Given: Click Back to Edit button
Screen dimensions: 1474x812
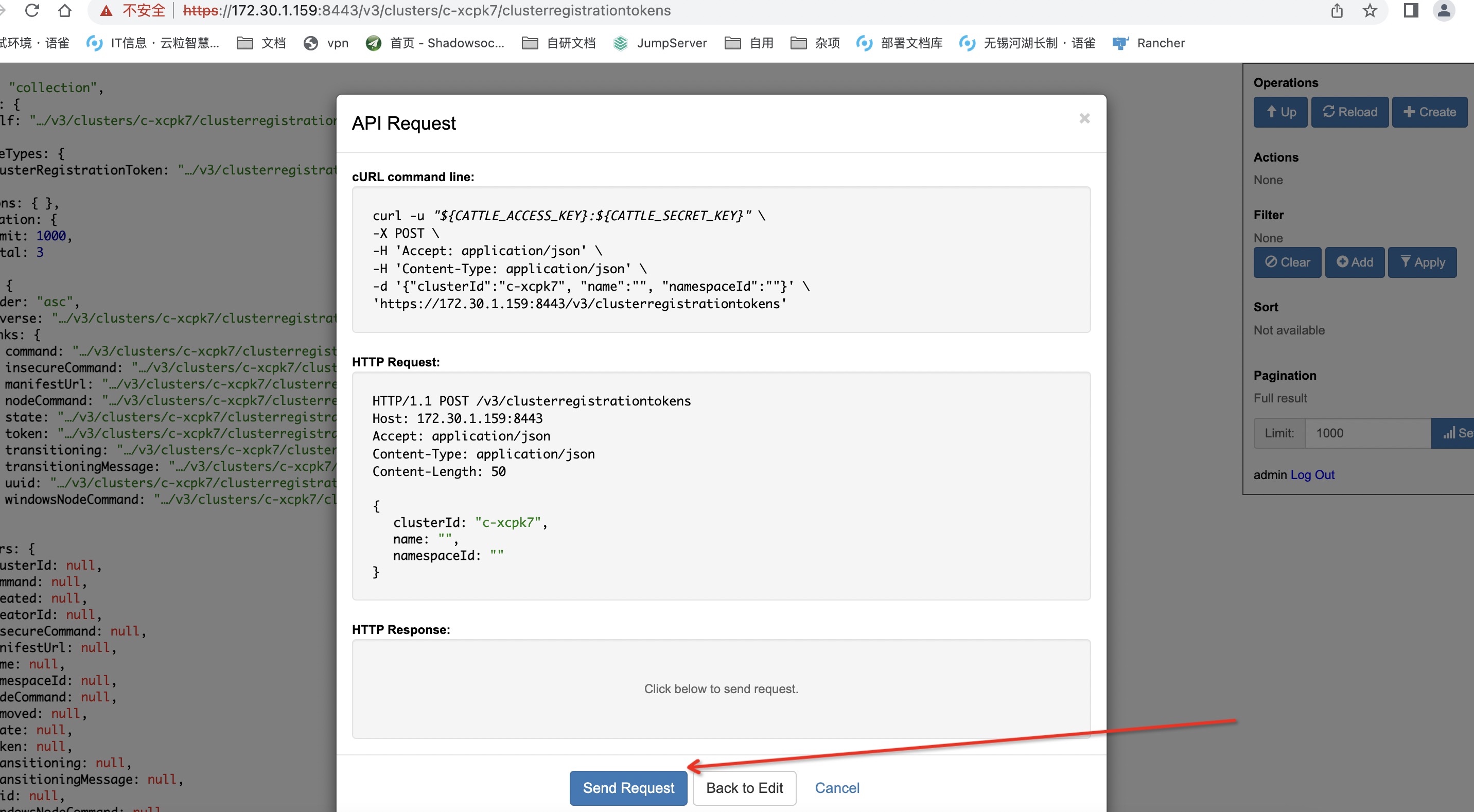Looking at the screenshot, I should click(x=744, y=788).
